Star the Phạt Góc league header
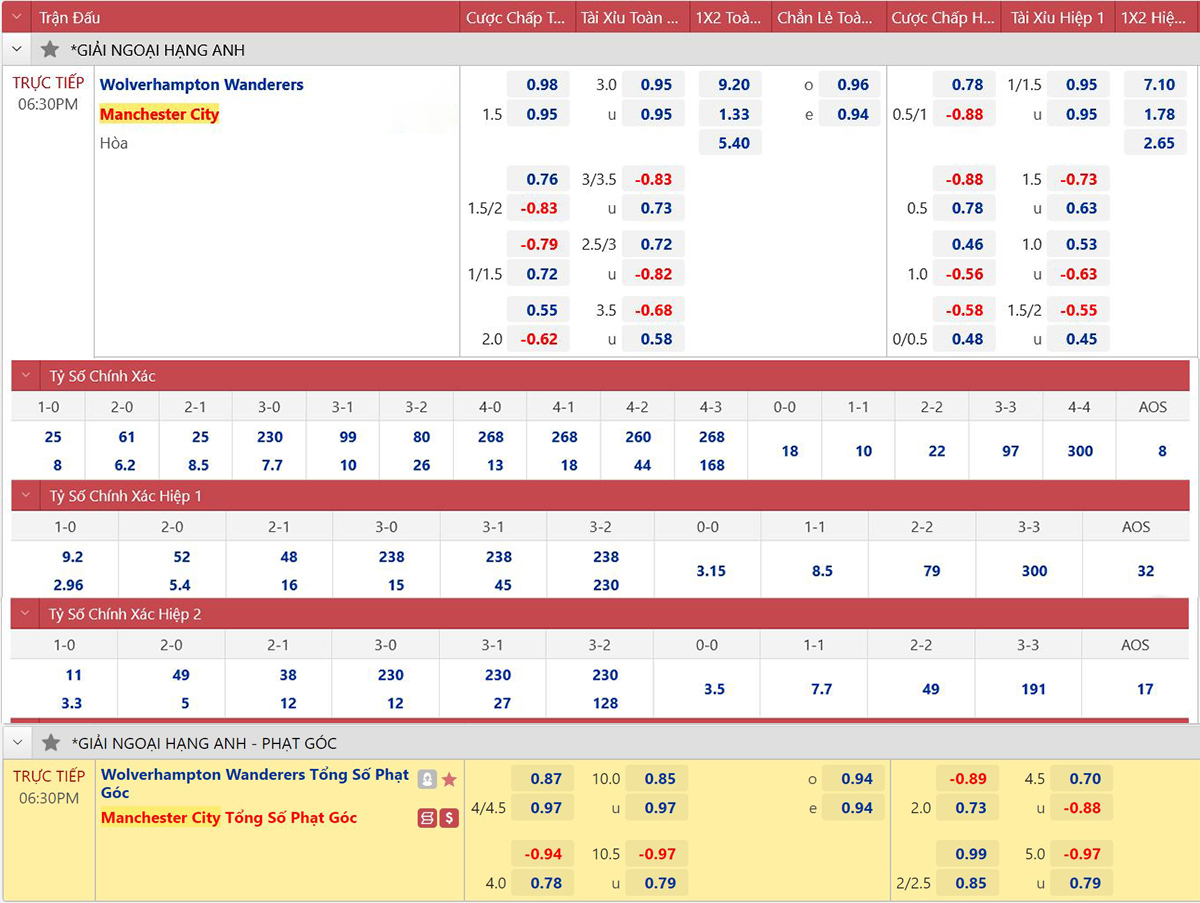Image resolution: width=1200 pixels, height=903 pixels. click(50, 743)
